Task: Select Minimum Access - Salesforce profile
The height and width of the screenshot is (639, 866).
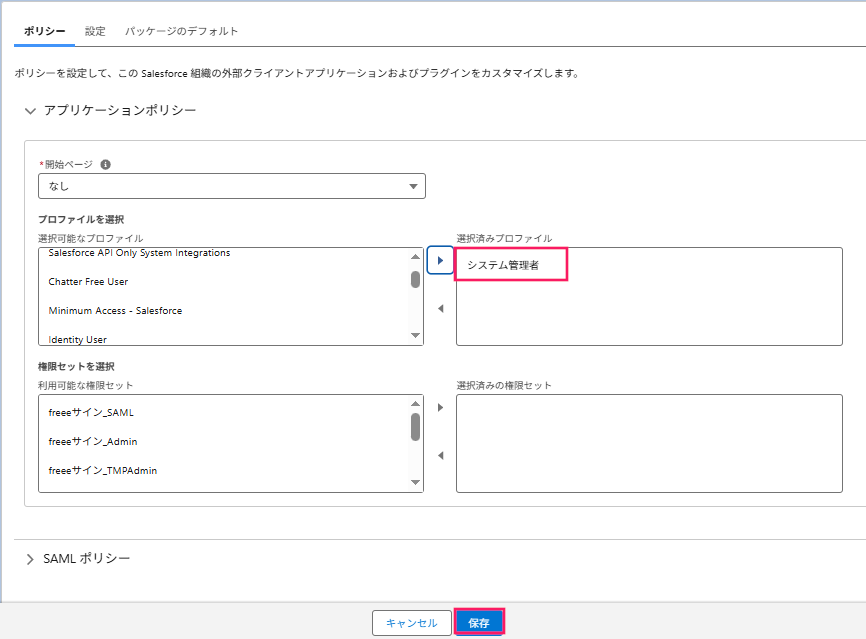Action: [x=115, y=311]
